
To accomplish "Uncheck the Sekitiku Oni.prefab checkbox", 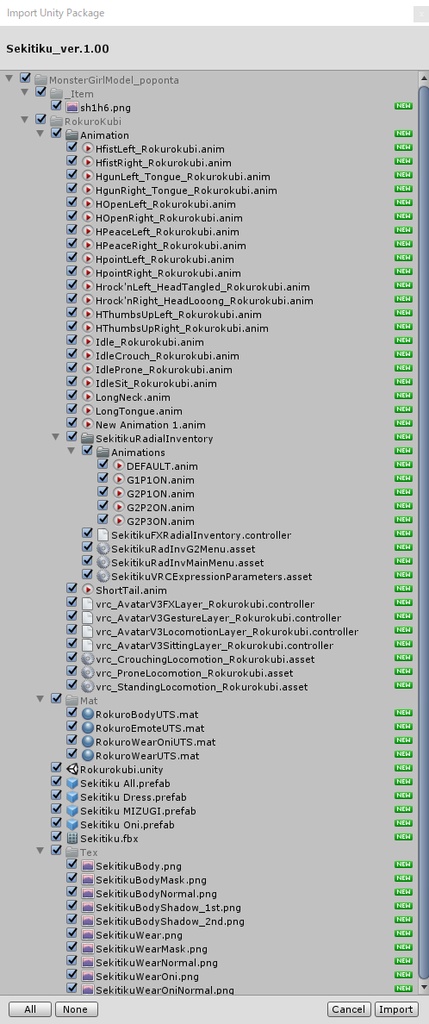I will [57, 824].
